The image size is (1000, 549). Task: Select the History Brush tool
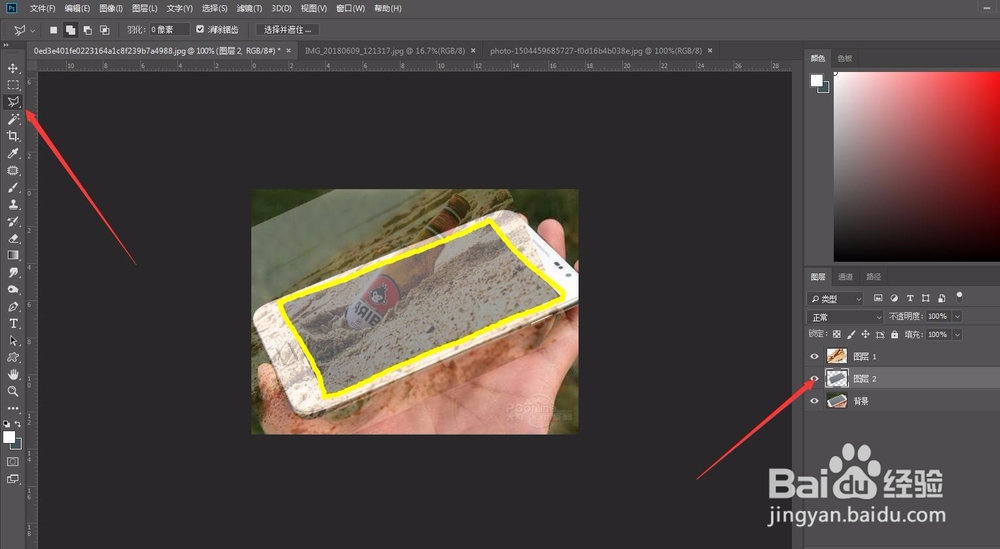point(13,221)
